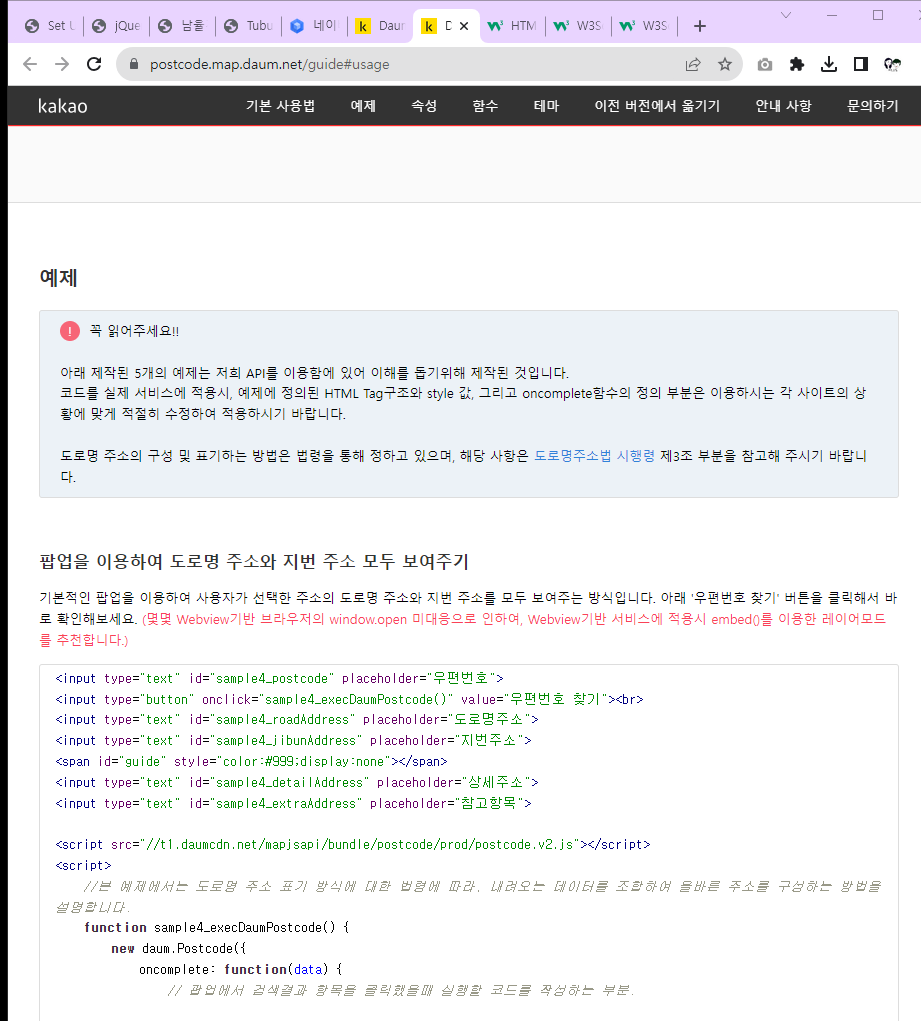
Task: Switch to the last W3S tab
Action: (645, 26)
